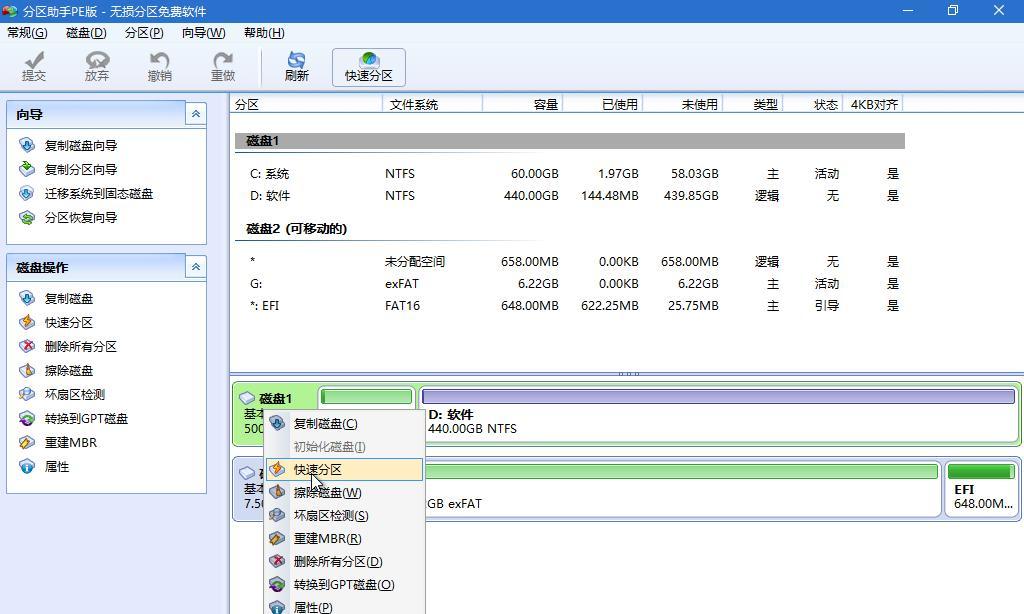Click the 磁盘1 group header
The image size is (1024, 614).
pyautogui.click(x=569, y=141)
